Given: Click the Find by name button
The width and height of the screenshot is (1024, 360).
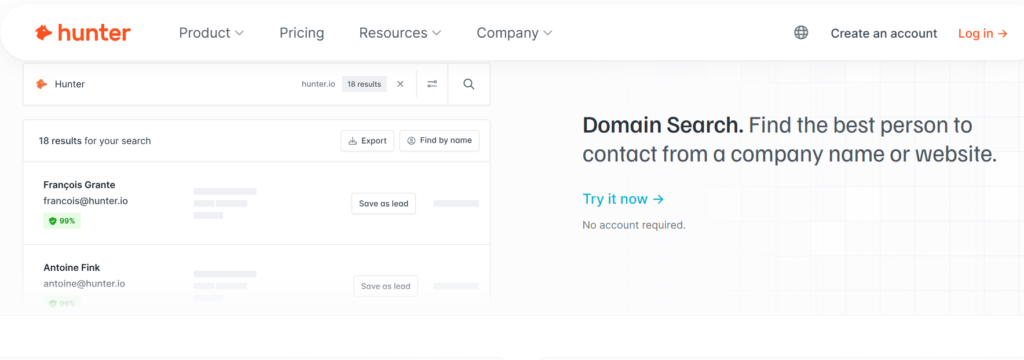Looking at the screenshot, I should (440, 140).
